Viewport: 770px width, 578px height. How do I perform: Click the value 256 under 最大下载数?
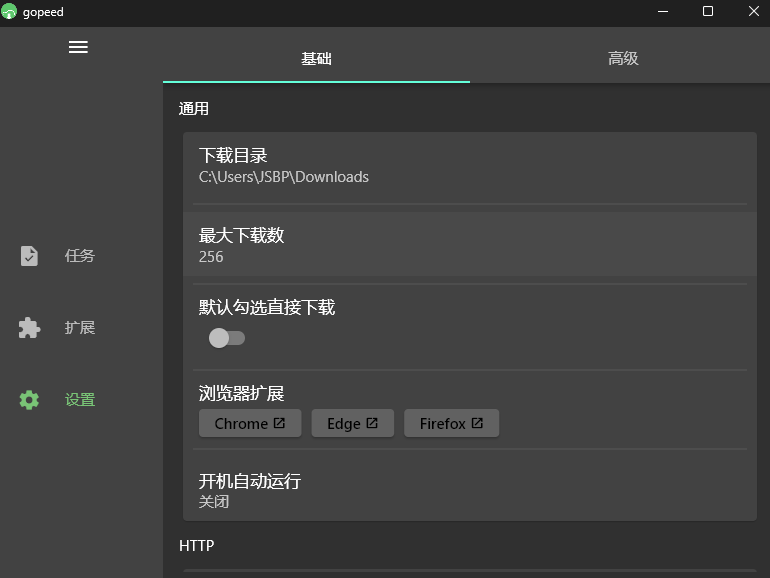tap(211, 257)
